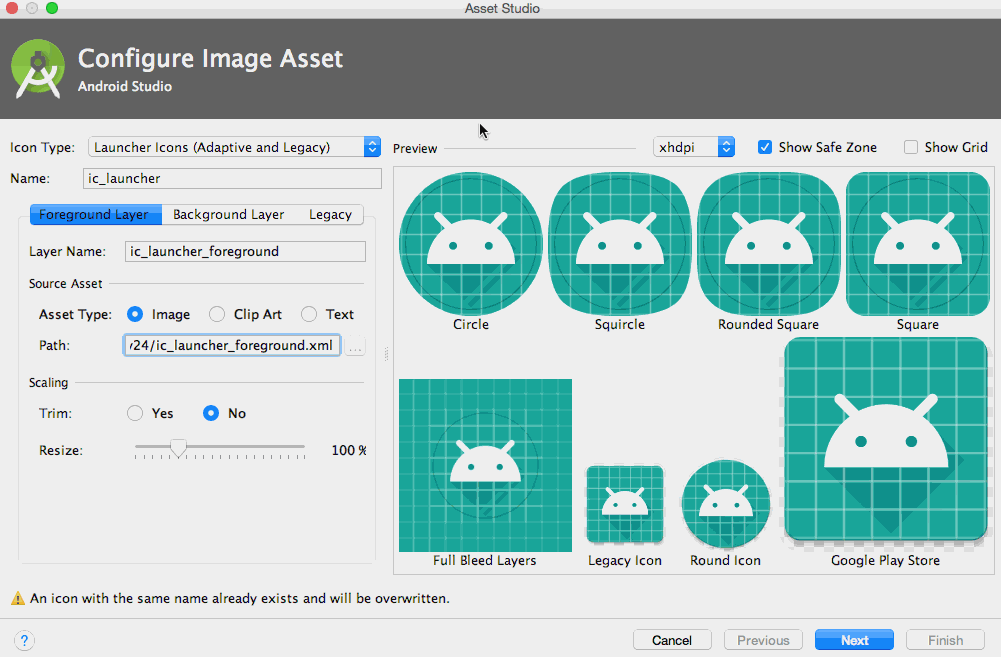The height and width of the screenshot is (657, 1001).
Task: Open the xhdpi density dropdown
Action: (x=694, y=147)
